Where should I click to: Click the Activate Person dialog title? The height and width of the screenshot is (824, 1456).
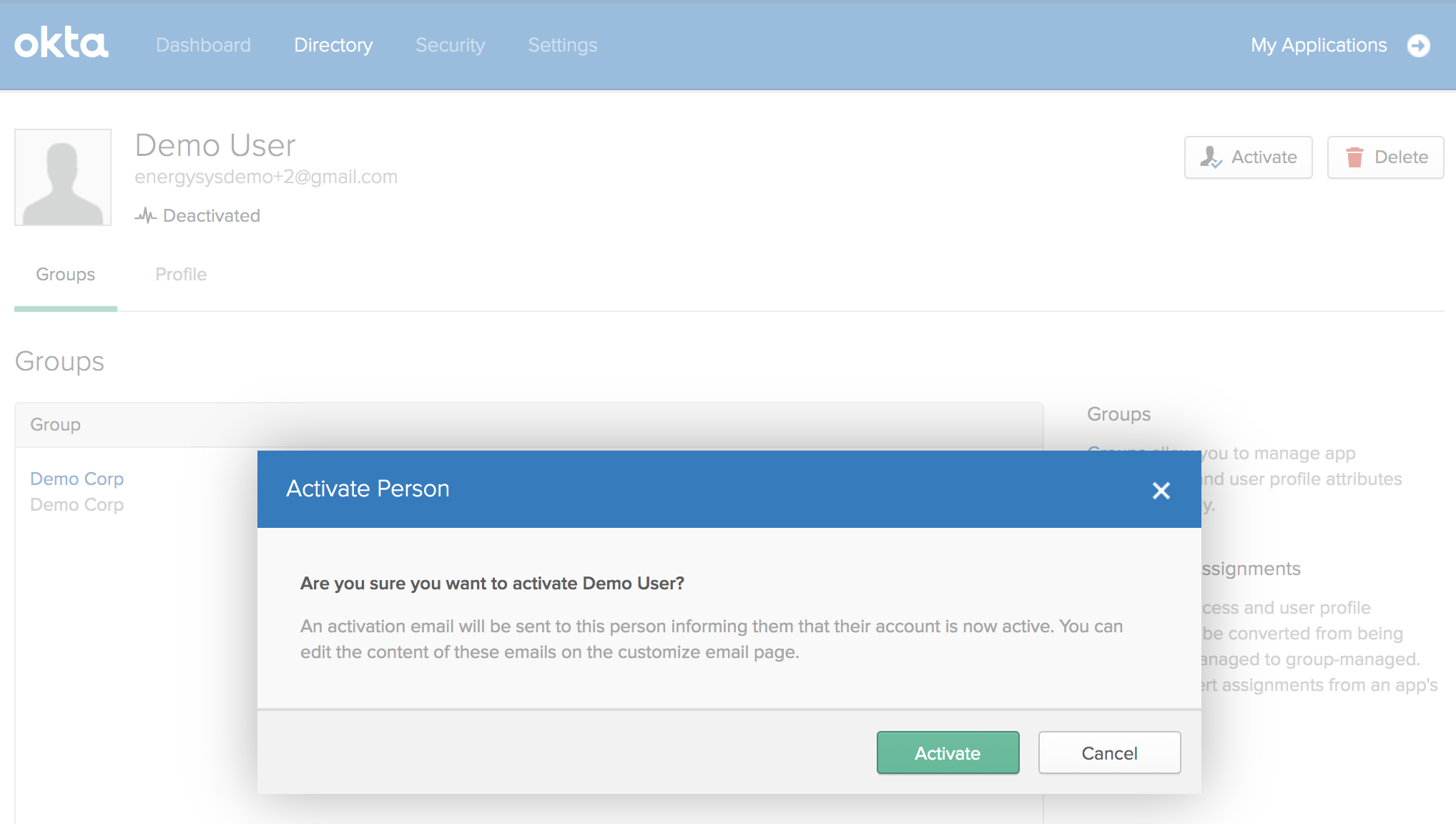click(368, 489)
